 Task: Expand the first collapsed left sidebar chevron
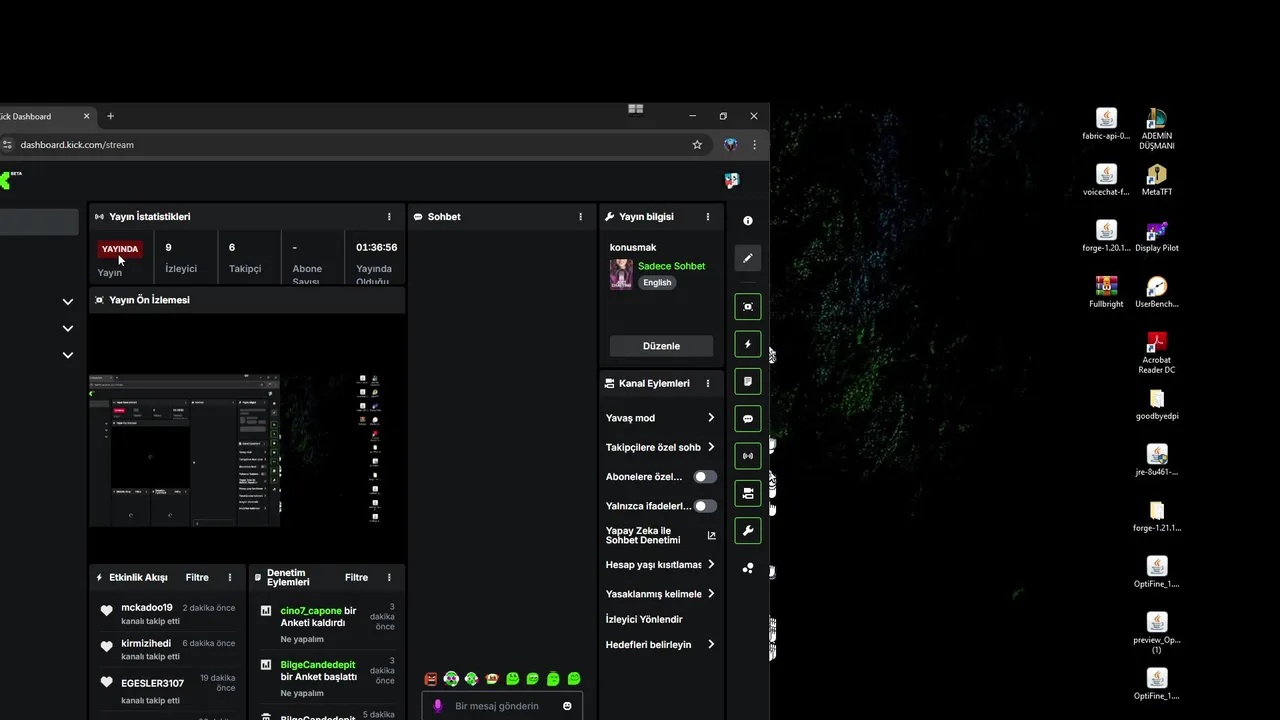[68, 302]
